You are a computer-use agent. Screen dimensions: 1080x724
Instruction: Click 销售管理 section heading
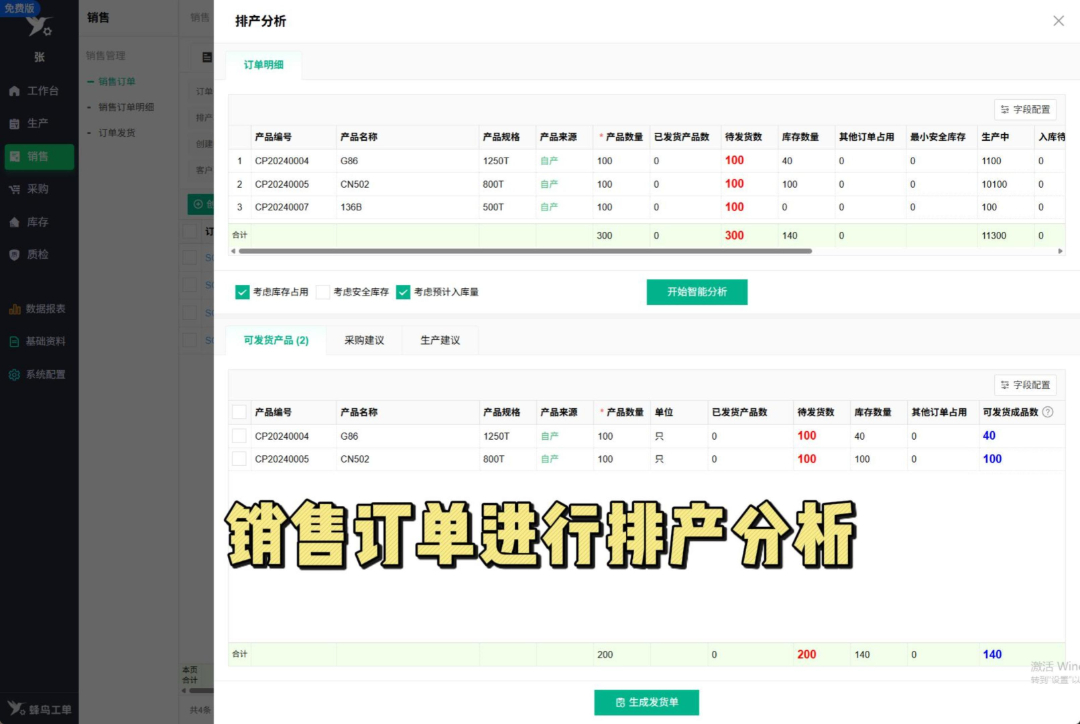pyautogui.click(x=105, y=56)
